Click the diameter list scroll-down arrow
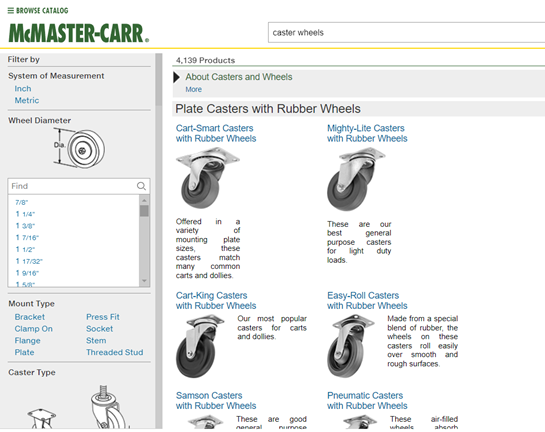 [144, 281]
